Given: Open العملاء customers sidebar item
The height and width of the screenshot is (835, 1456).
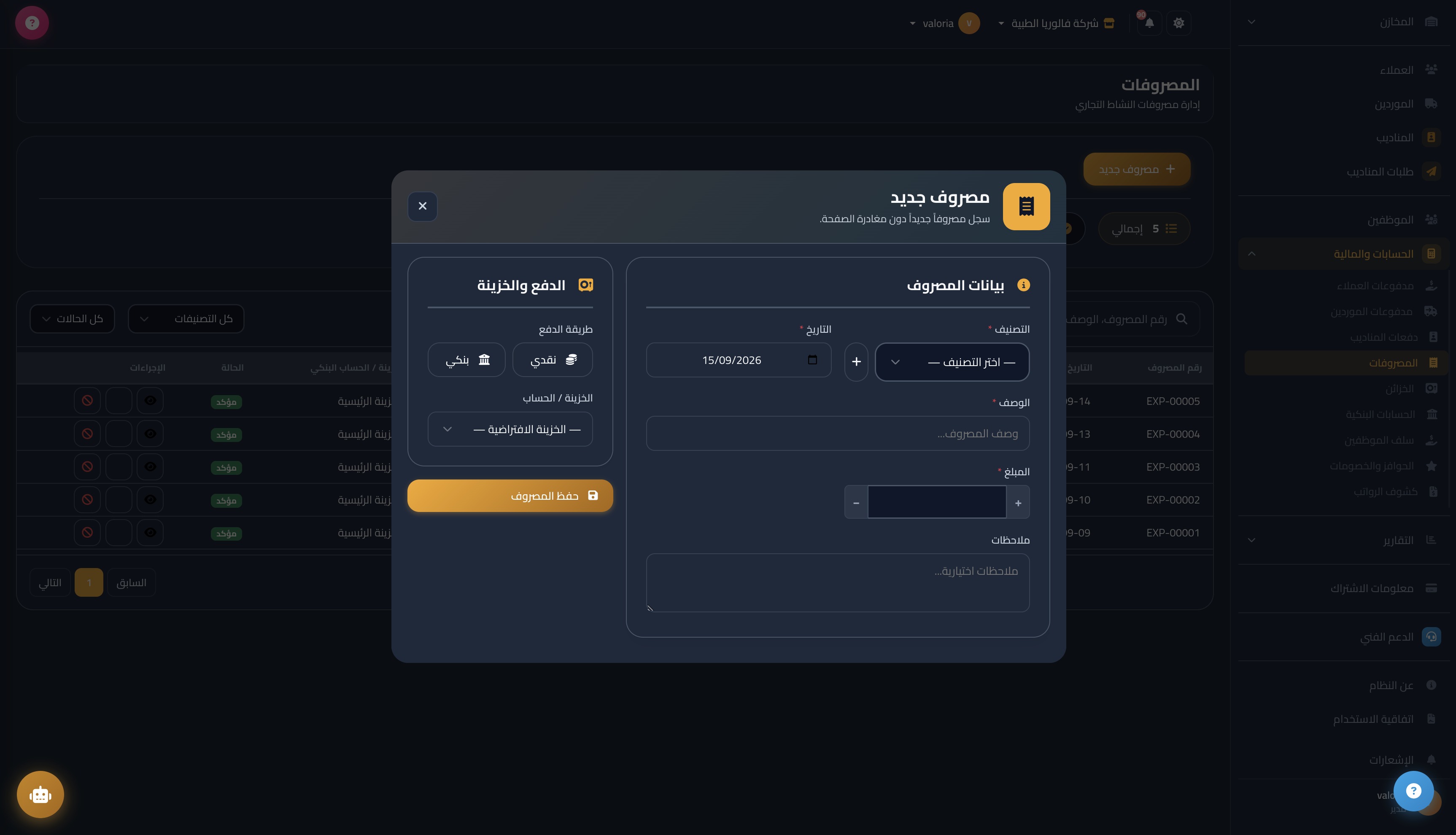Looking at the screenshot, I should (1344, 70).
